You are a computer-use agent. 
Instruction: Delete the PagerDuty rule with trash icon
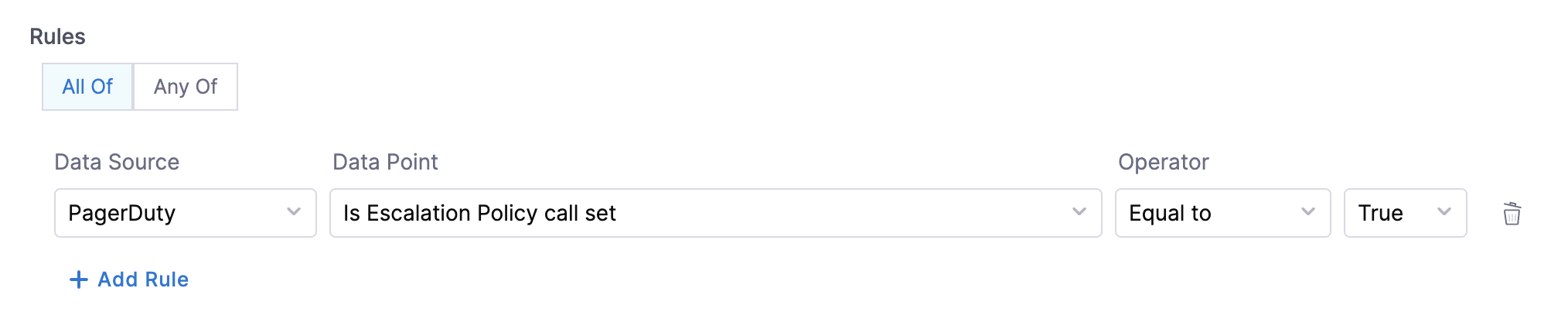click(x=1512, y=213)
